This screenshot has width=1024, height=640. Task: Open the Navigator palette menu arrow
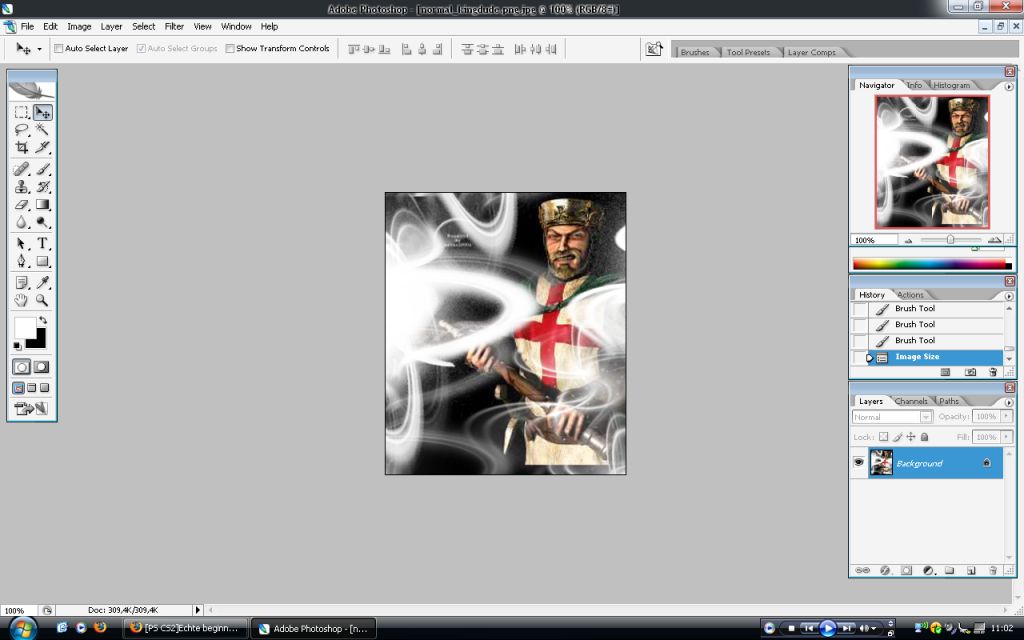pyautogui.click(x=1009, y=86)
